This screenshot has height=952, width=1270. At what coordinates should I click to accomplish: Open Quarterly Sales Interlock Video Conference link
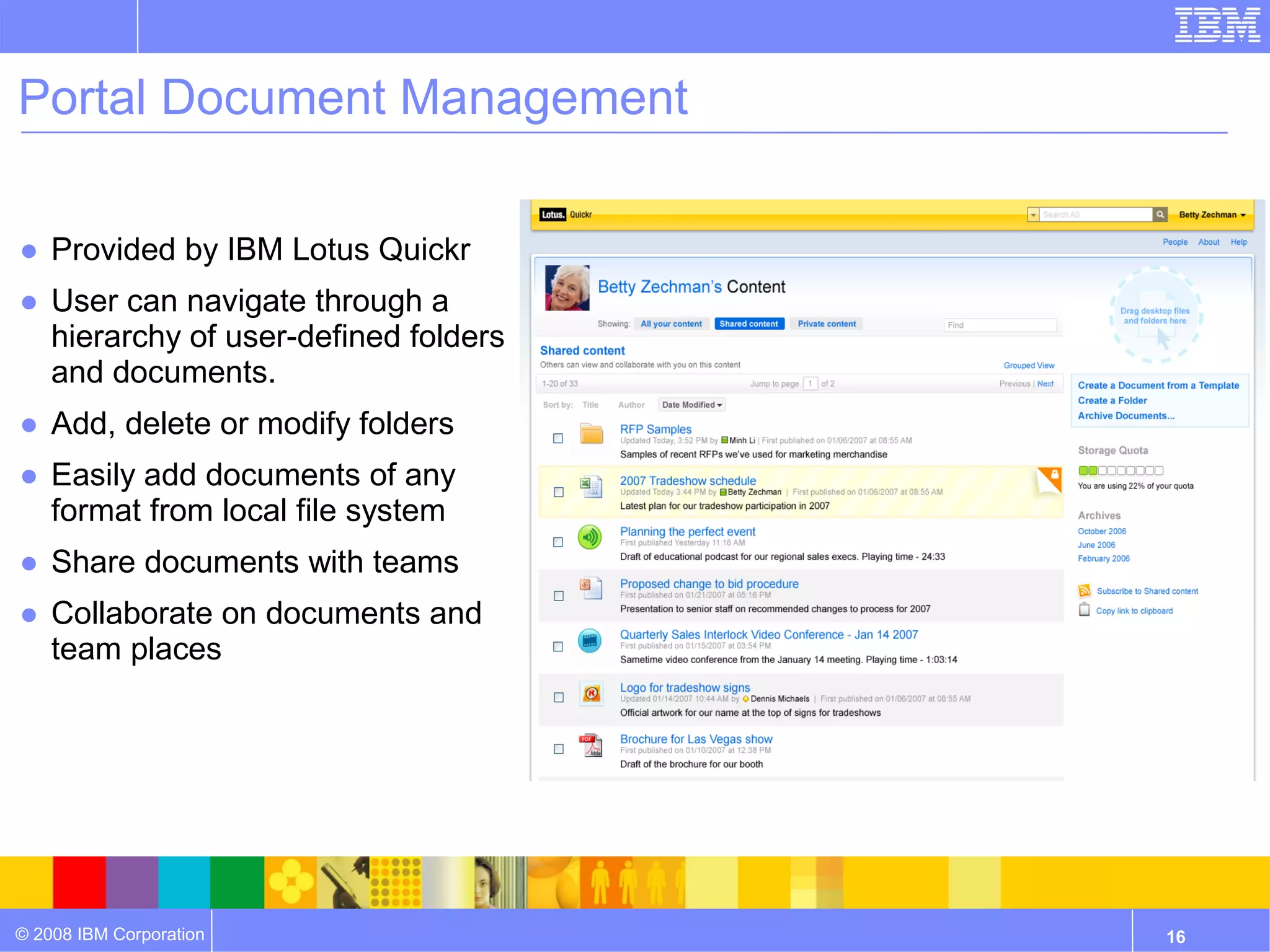pyautogui.click(x=769, y=634)
